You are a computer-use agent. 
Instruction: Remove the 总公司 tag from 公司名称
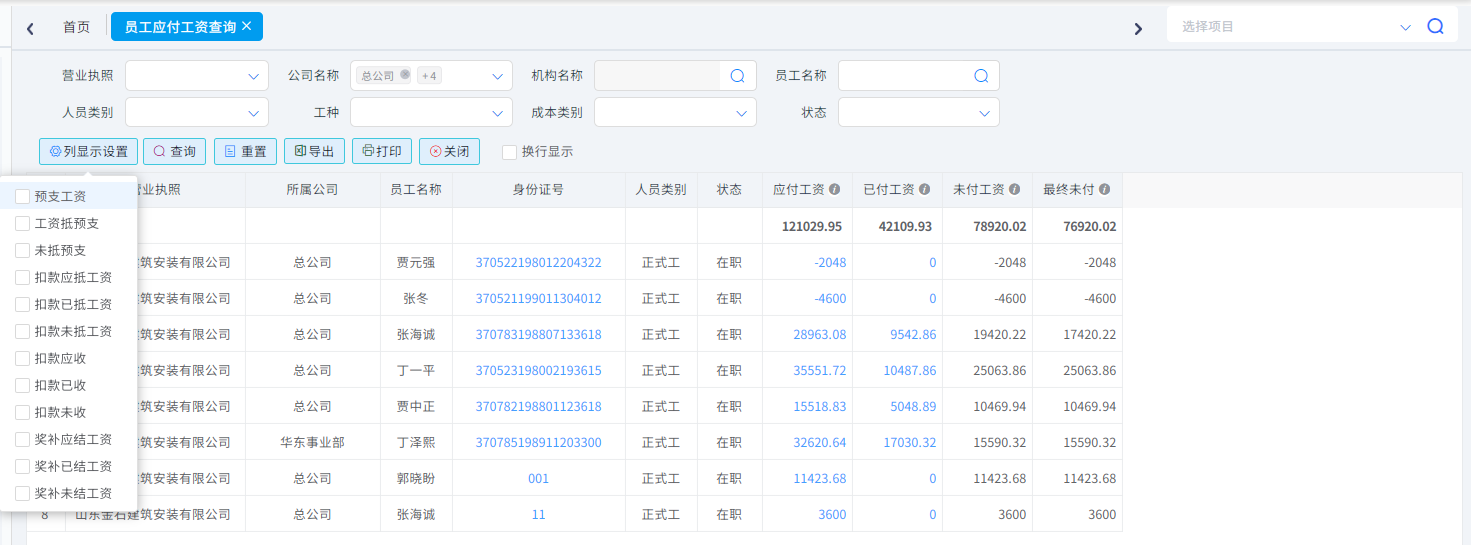405,75
